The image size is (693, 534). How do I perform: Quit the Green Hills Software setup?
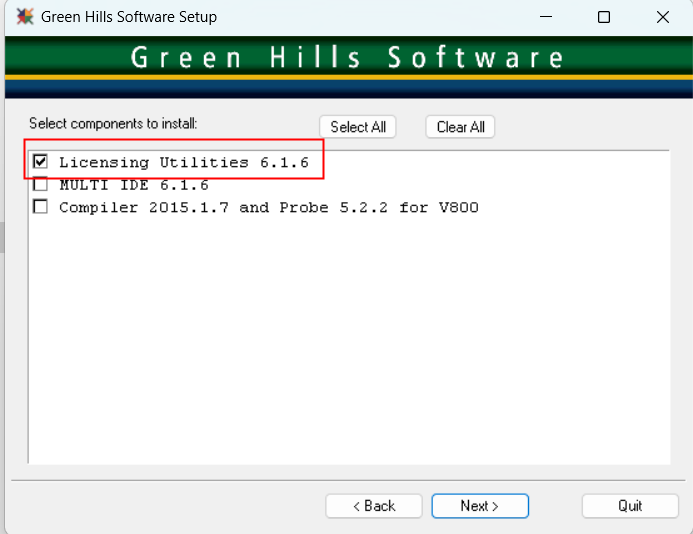630,506
